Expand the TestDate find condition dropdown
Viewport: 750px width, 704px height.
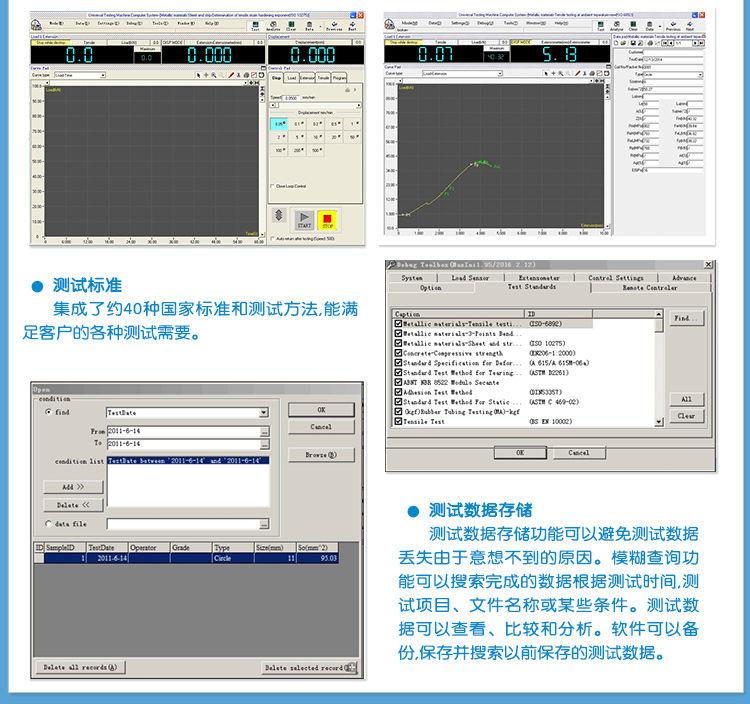[263, 412]
